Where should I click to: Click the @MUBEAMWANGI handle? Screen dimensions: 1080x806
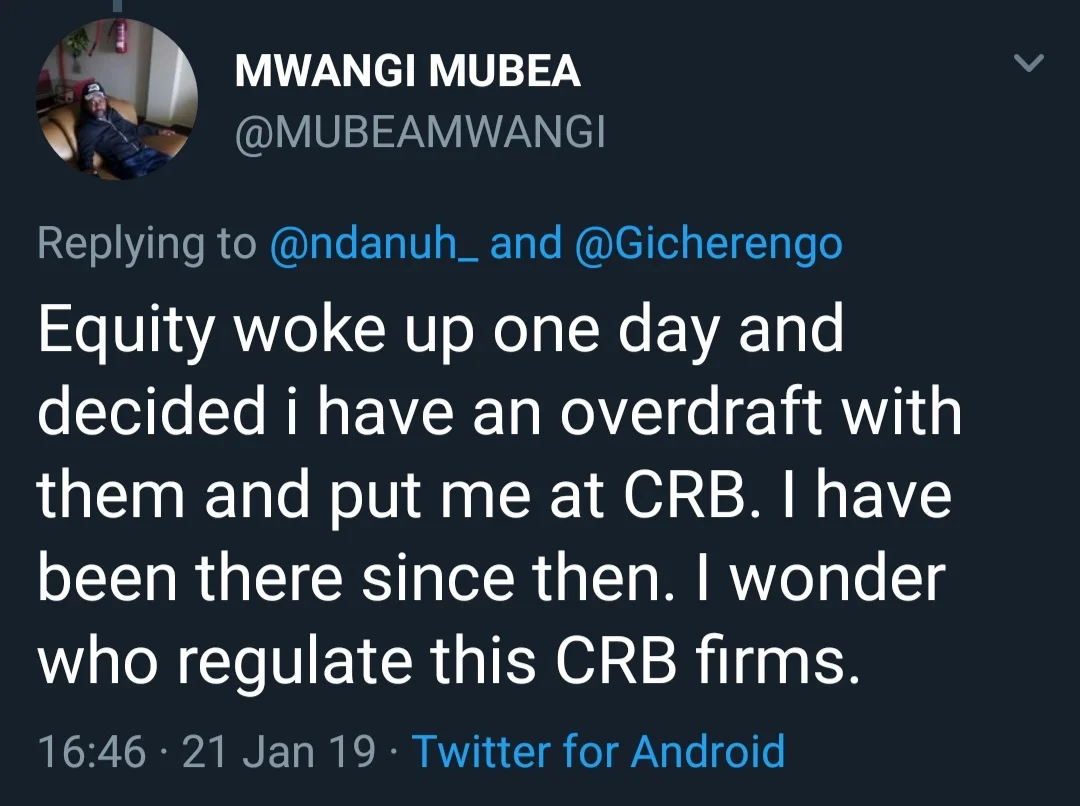[x=419, y=132]
